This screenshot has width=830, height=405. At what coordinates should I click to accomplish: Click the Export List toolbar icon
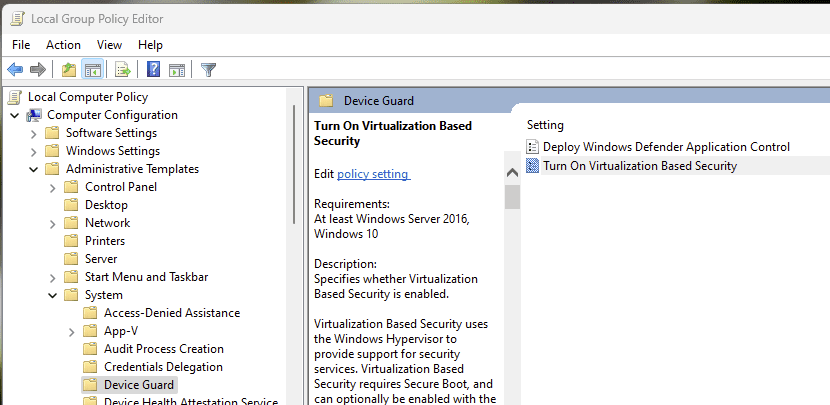(123, 69)
